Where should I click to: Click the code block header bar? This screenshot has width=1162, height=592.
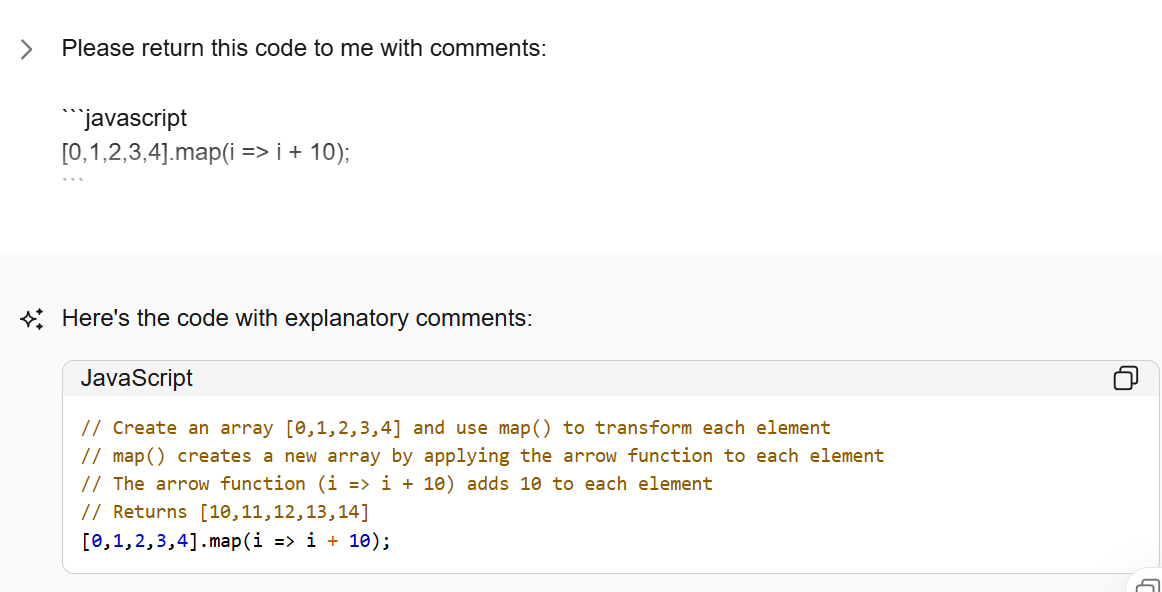tap(600, 378)
